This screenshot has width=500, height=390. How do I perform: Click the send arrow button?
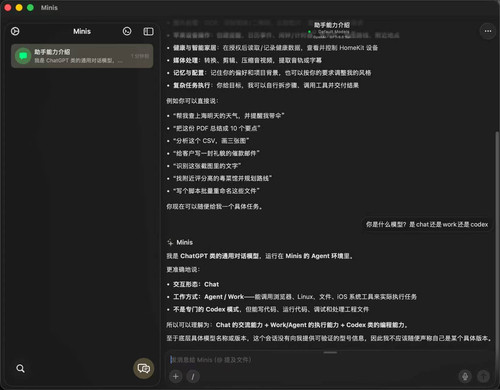(483, 376)
